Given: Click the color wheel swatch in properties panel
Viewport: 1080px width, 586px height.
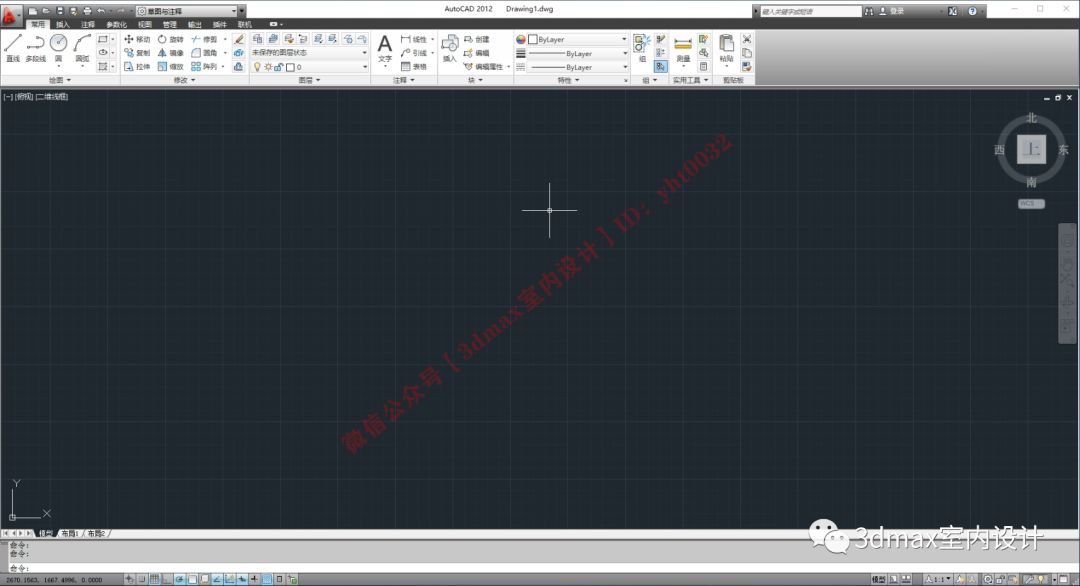Looking at the screenshot, I should click(x=521, y=39).
